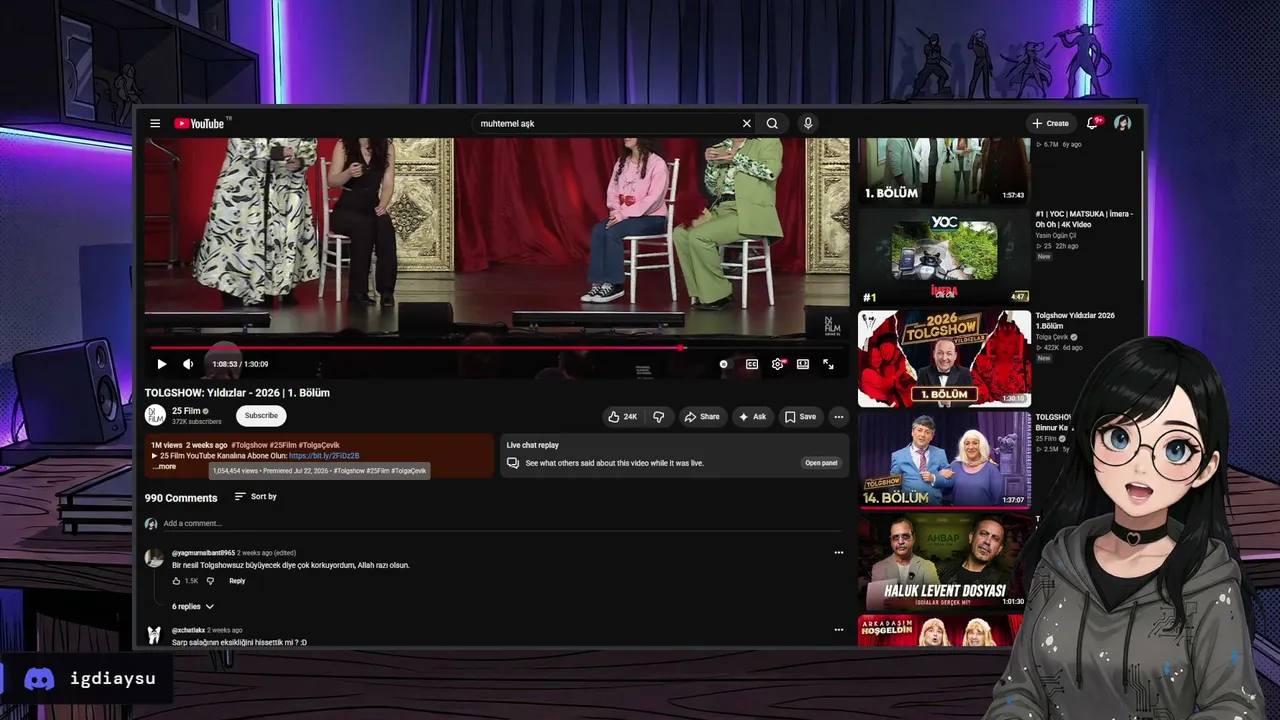Click the Discord icon in the stream overlay
Viewport: 1280px width, 720px height.
click(x=39, y=679)
